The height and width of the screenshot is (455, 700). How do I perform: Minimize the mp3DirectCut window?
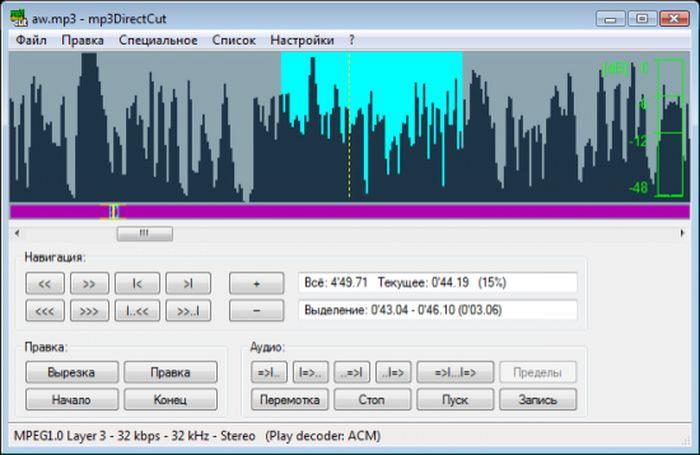[x=610, y=18]
